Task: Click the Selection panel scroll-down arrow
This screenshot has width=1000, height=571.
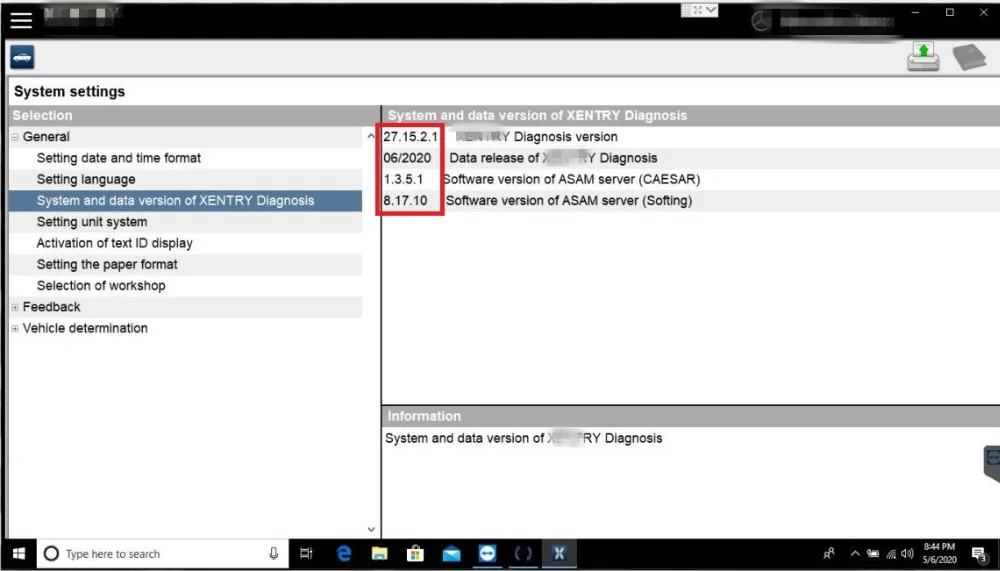Action: [371, 529]
